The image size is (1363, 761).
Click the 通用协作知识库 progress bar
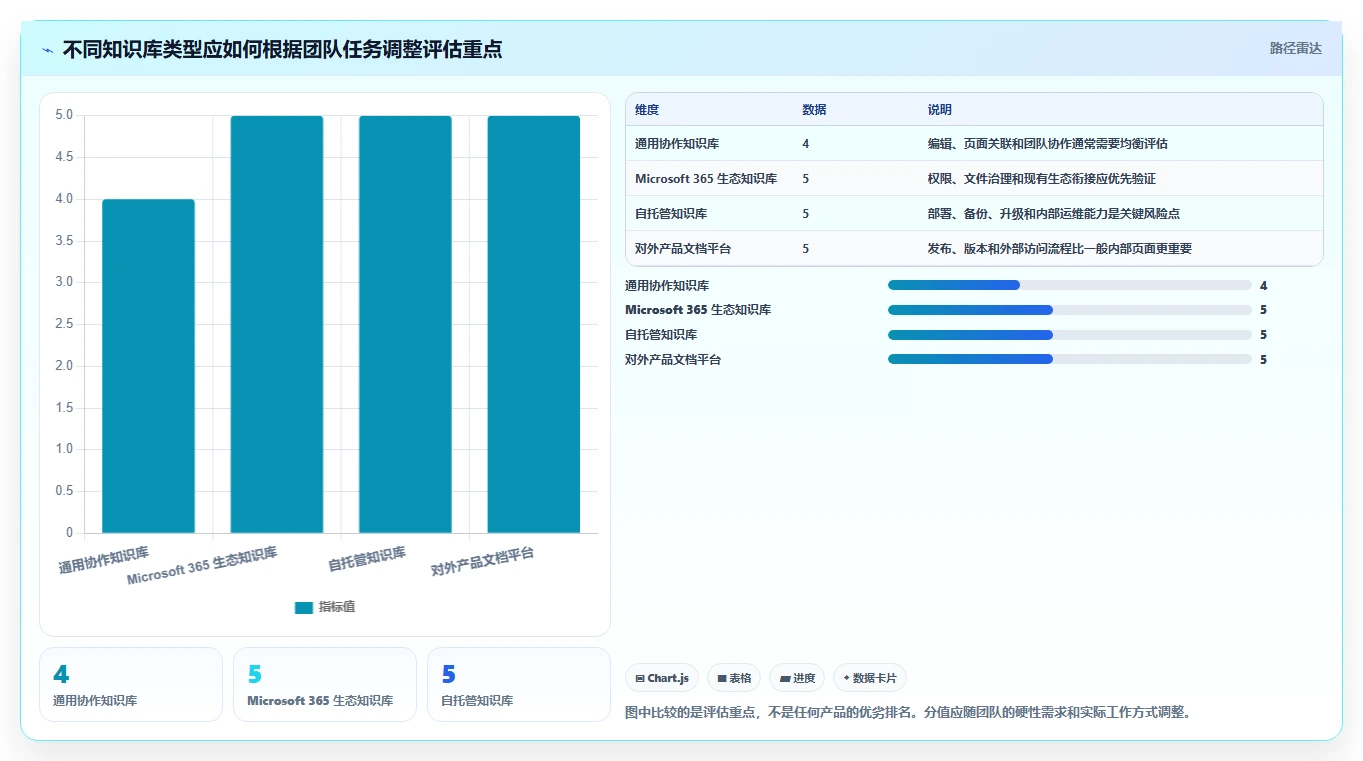pyautogui.click(x=1070, y=285)
